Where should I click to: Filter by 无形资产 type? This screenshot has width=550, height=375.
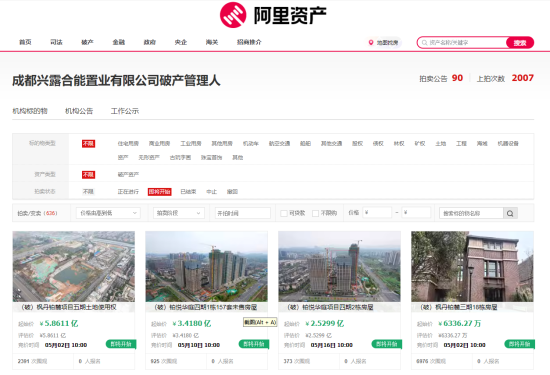[149, 158]
